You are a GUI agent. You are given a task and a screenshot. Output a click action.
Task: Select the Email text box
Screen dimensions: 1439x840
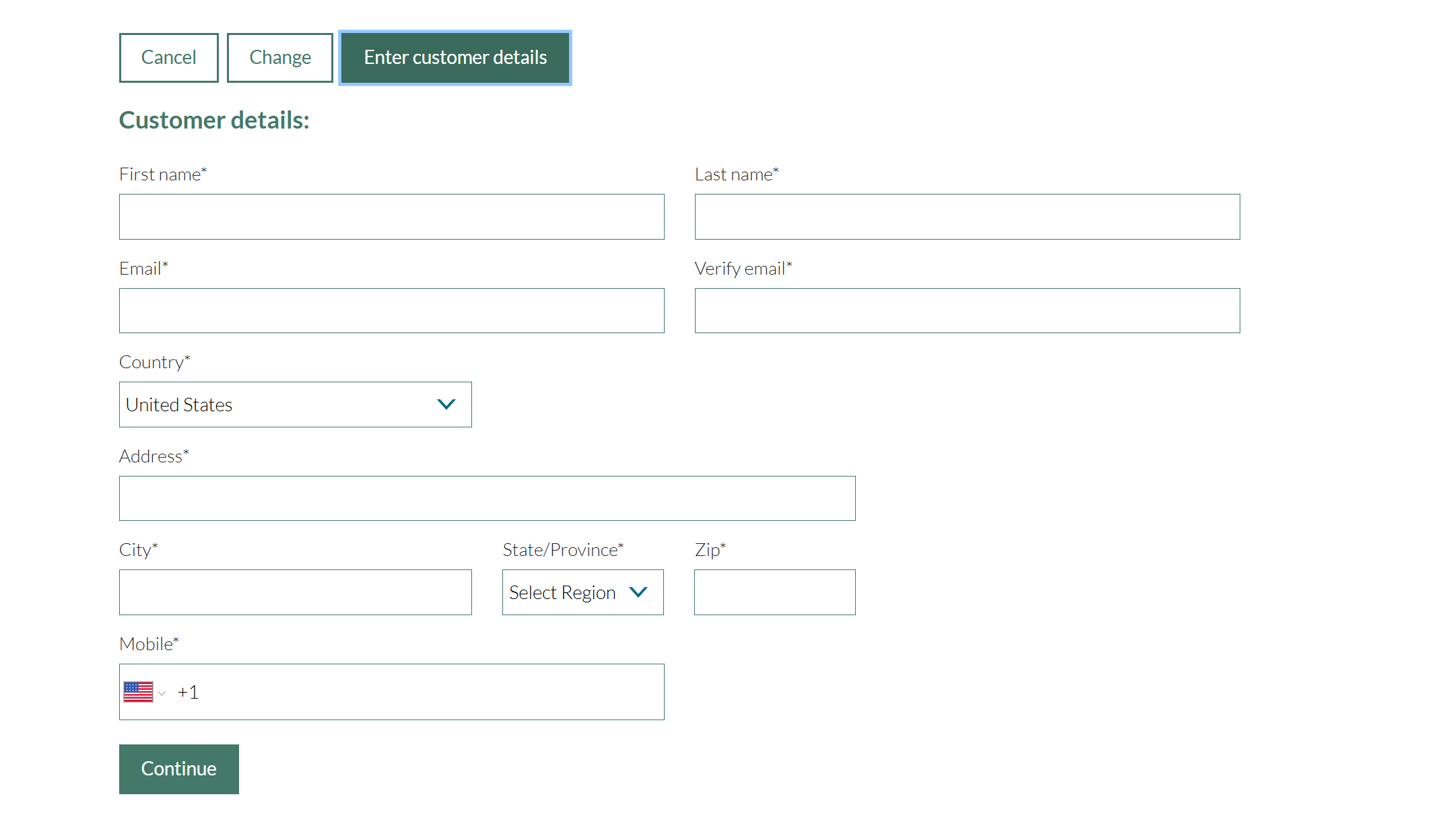pos(391,311)
